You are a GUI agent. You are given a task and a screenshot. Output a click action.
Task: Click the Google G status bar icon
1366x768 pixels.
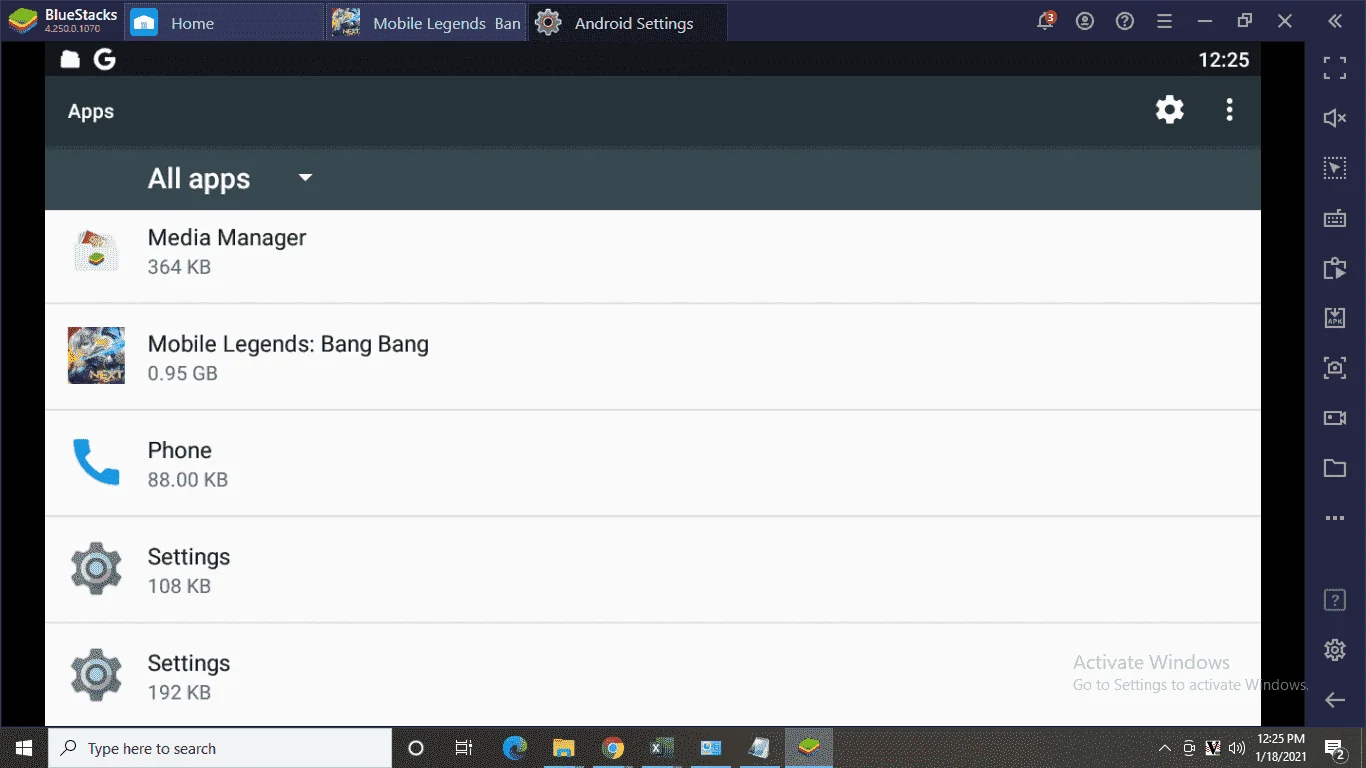pyautogui.click(x=105, y=60)
